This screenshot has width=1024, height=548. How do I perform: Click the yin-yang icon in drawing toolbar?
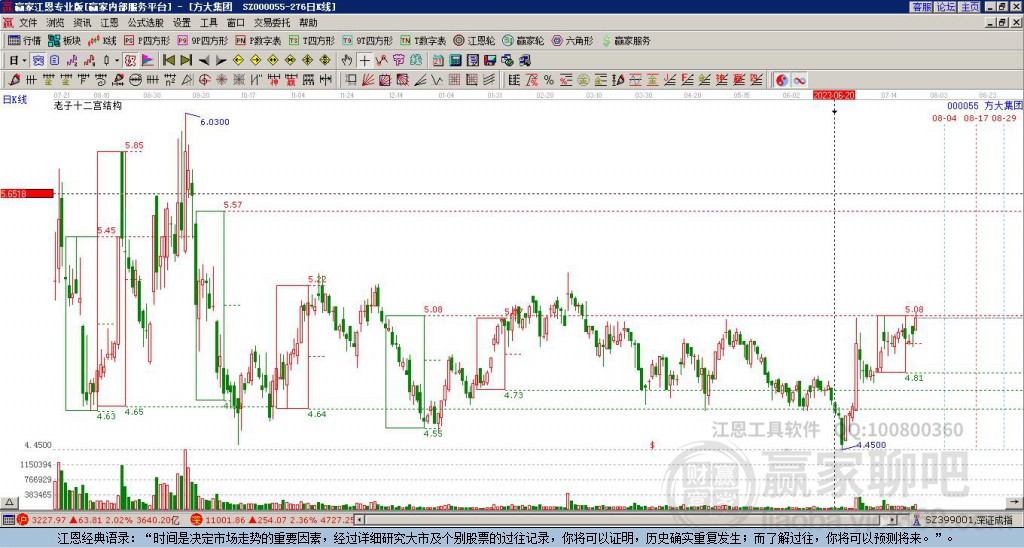pyautogui.click(x=781, y=80)
